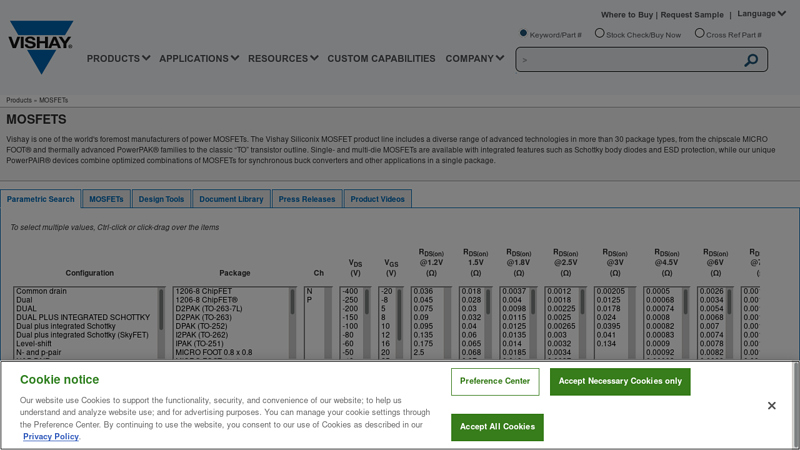800x450 pixels.
Task: Open the Resources dropdown chevron
Action: (314, 58)
